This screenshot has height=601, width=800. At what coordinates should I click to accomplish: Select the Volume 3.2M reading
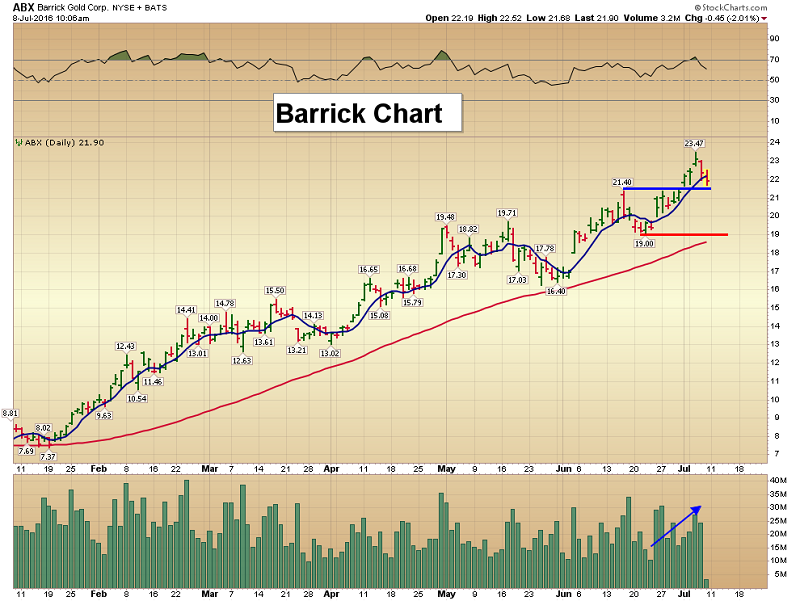pyautogui.click(x=652, y=18)
